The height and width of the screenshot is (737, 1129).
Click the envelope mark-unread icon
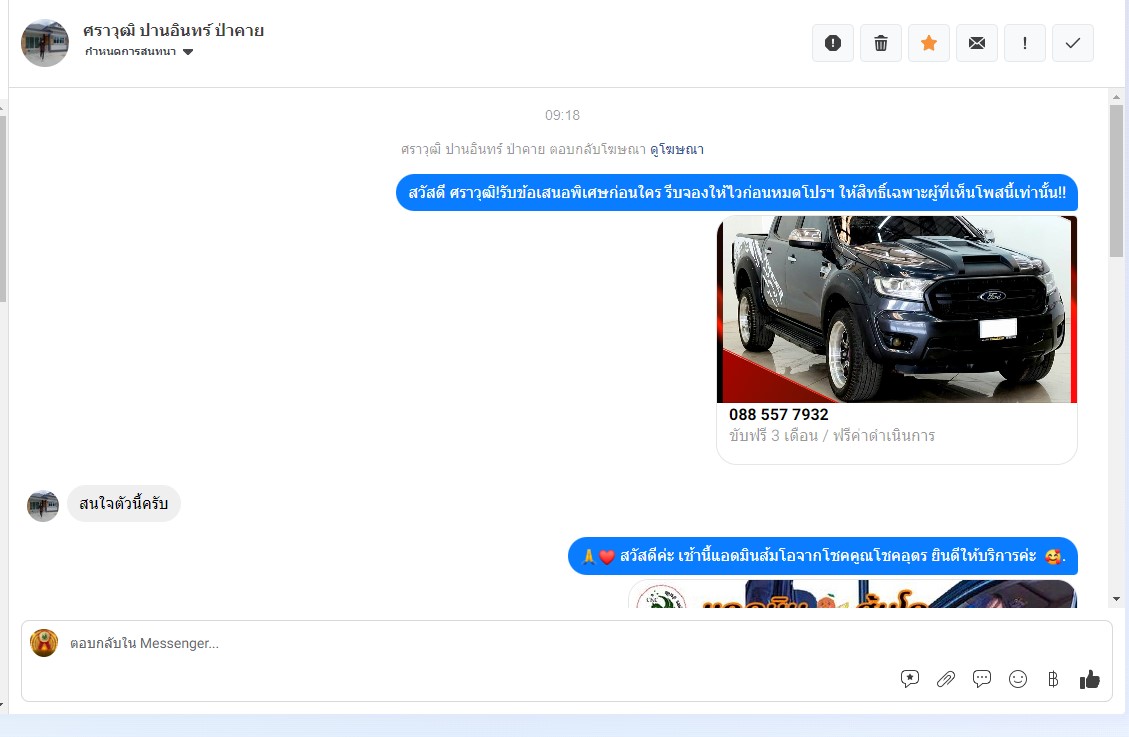pos(976,43)
